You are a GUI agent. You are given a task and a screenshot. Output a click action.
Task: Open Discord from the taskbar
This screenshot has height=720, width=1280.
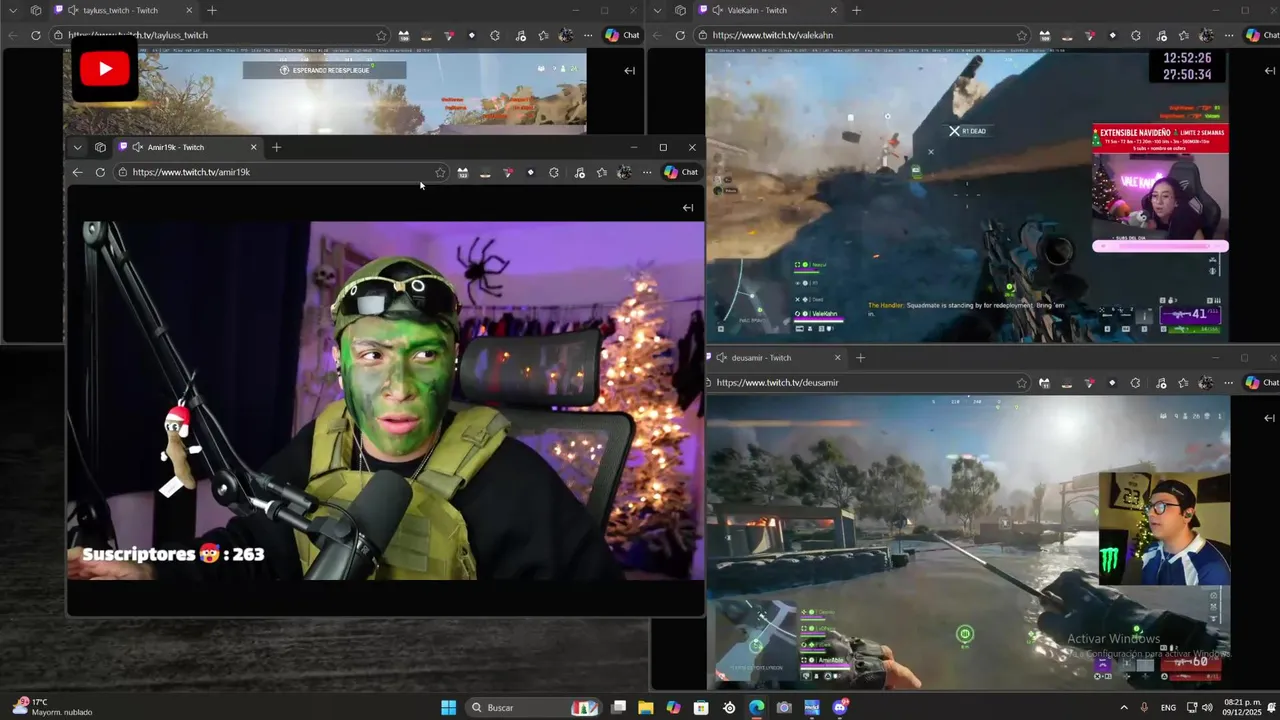tap(839, 707)
